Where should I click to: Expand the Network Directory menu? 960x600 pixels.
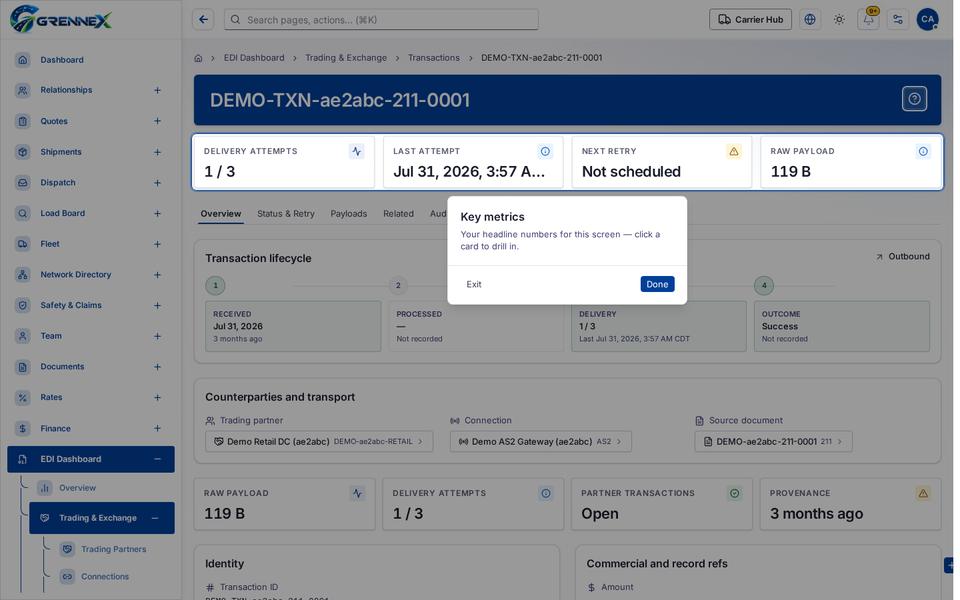click(157, 275)
